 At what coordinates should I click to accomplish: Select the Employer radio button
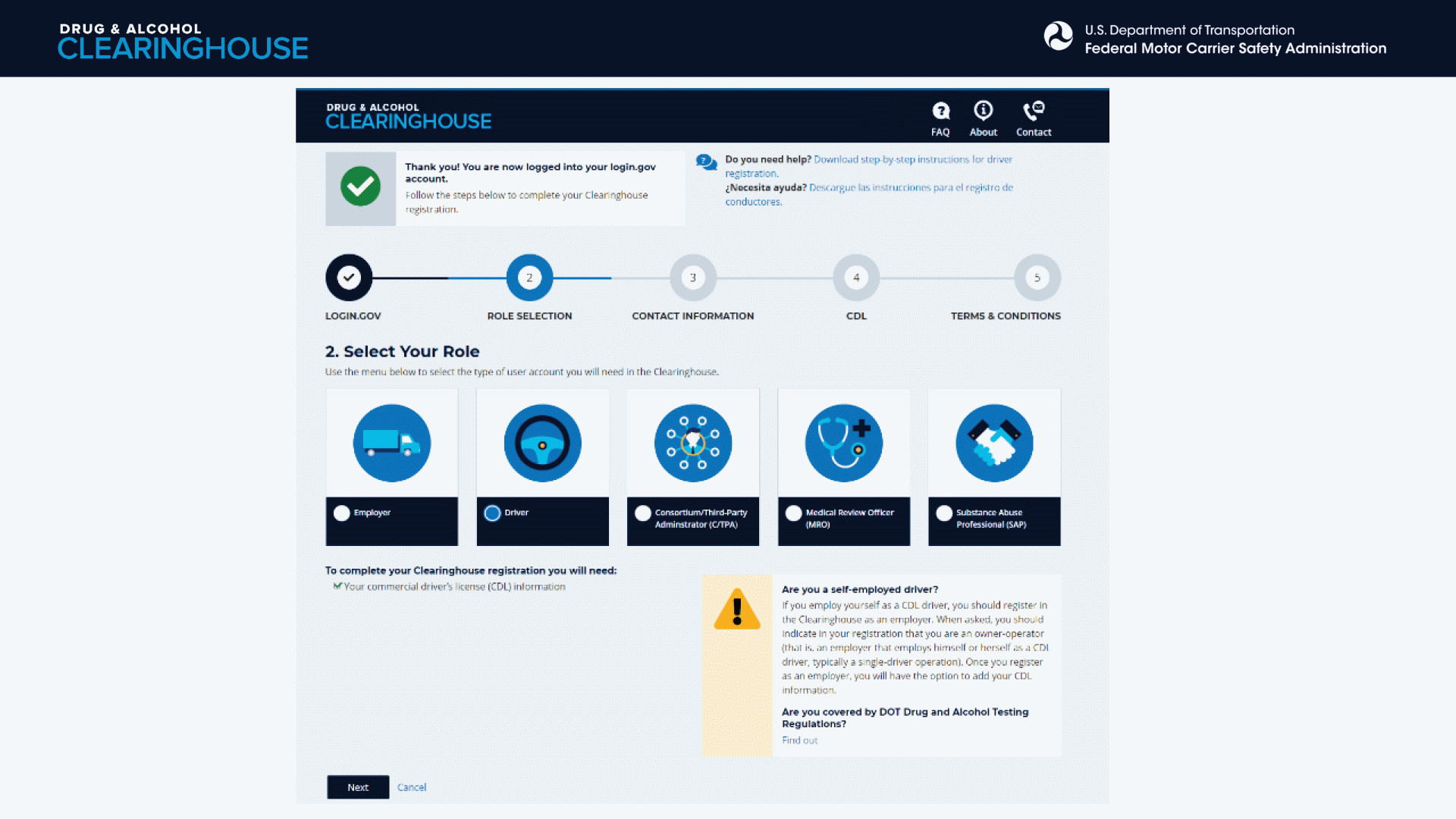point(341,513)
